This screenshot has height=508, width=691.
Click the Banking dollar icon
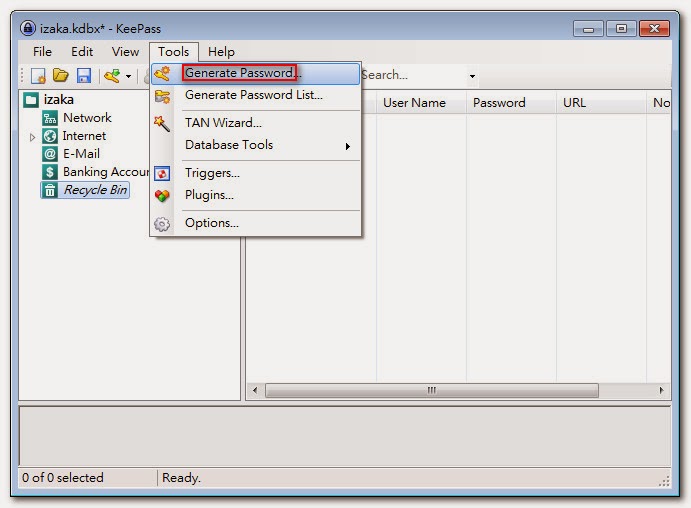click(50, 172)
